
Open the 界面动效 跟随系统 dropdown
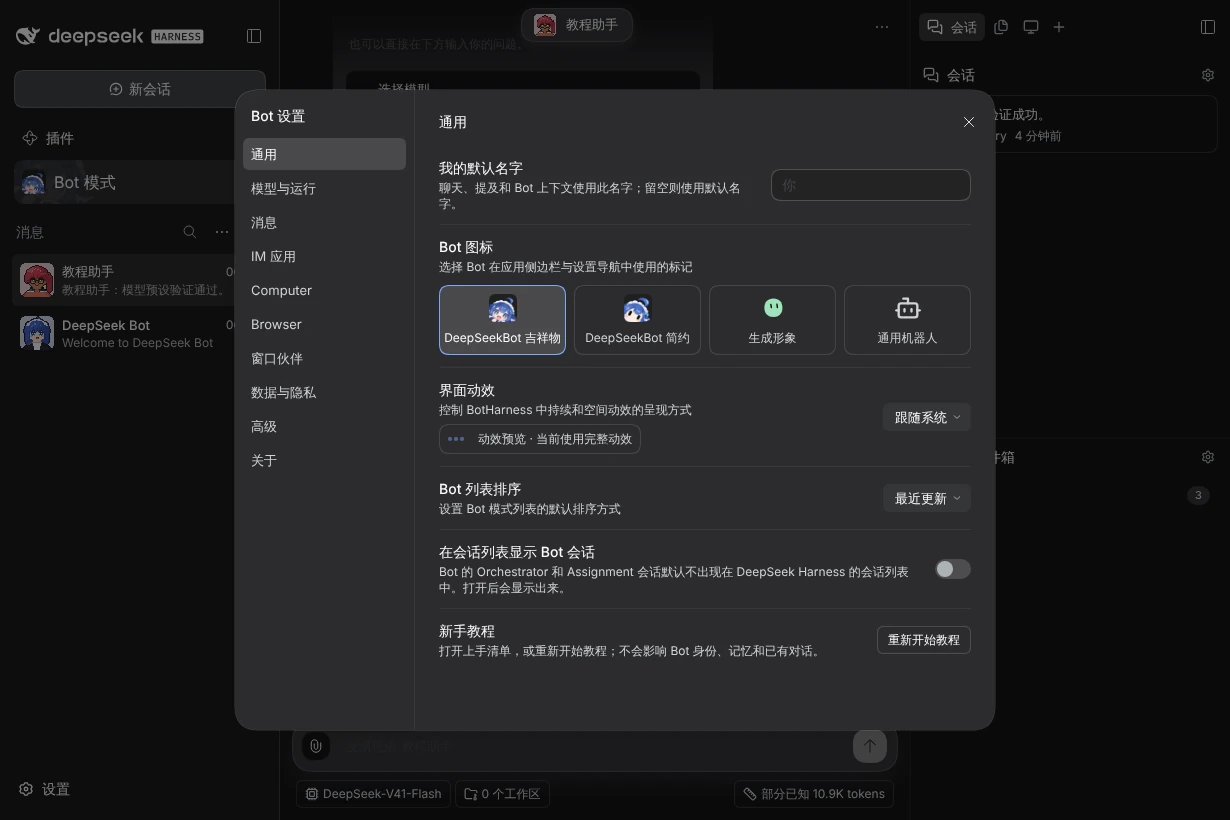click(x=926, y=417)
